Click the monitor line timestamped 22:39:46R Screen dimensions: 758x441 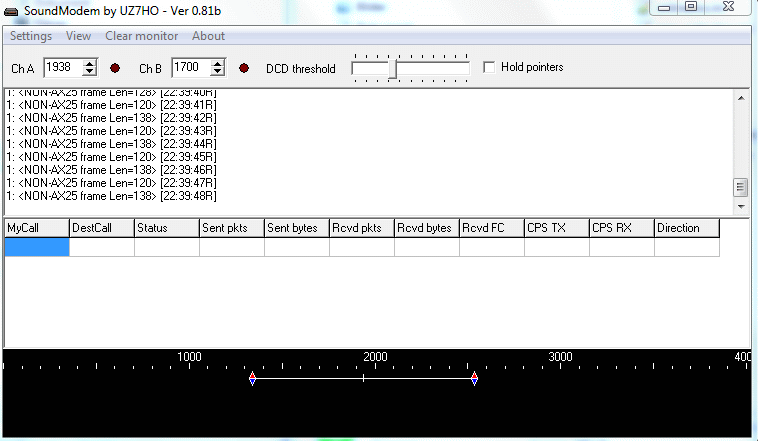(111, 170)
